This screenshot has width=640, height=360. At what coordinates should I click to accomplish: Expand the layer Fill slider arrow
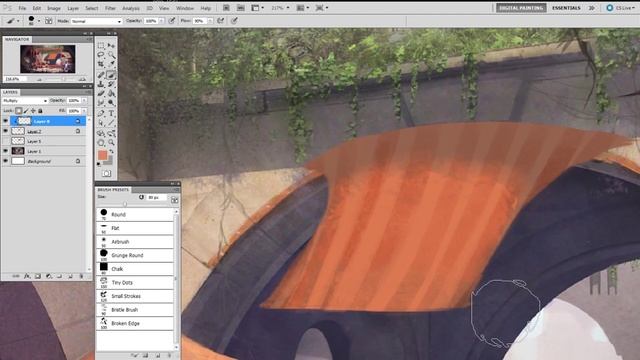84,111
